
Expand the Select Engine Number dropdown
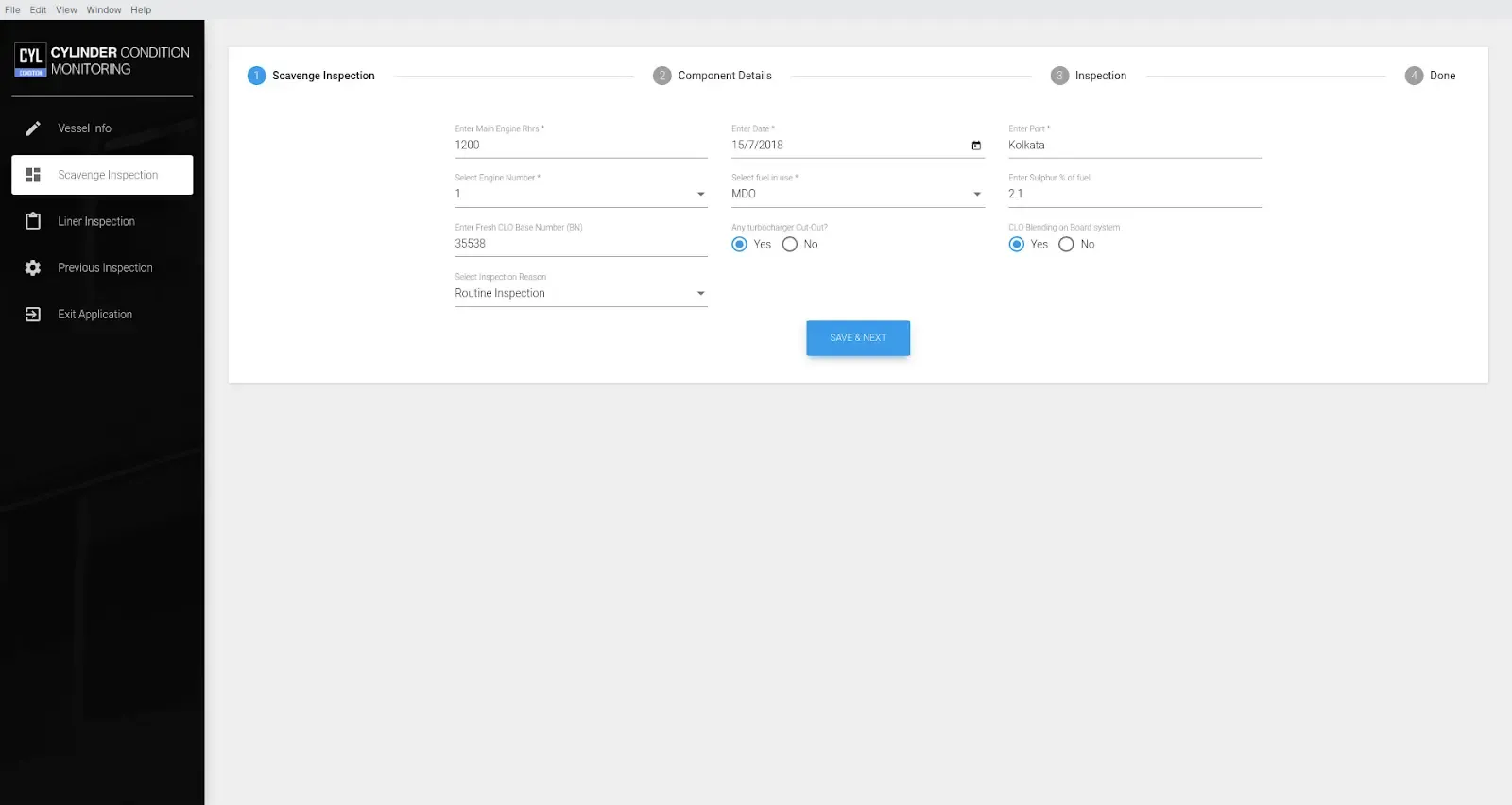pos(700,195)
